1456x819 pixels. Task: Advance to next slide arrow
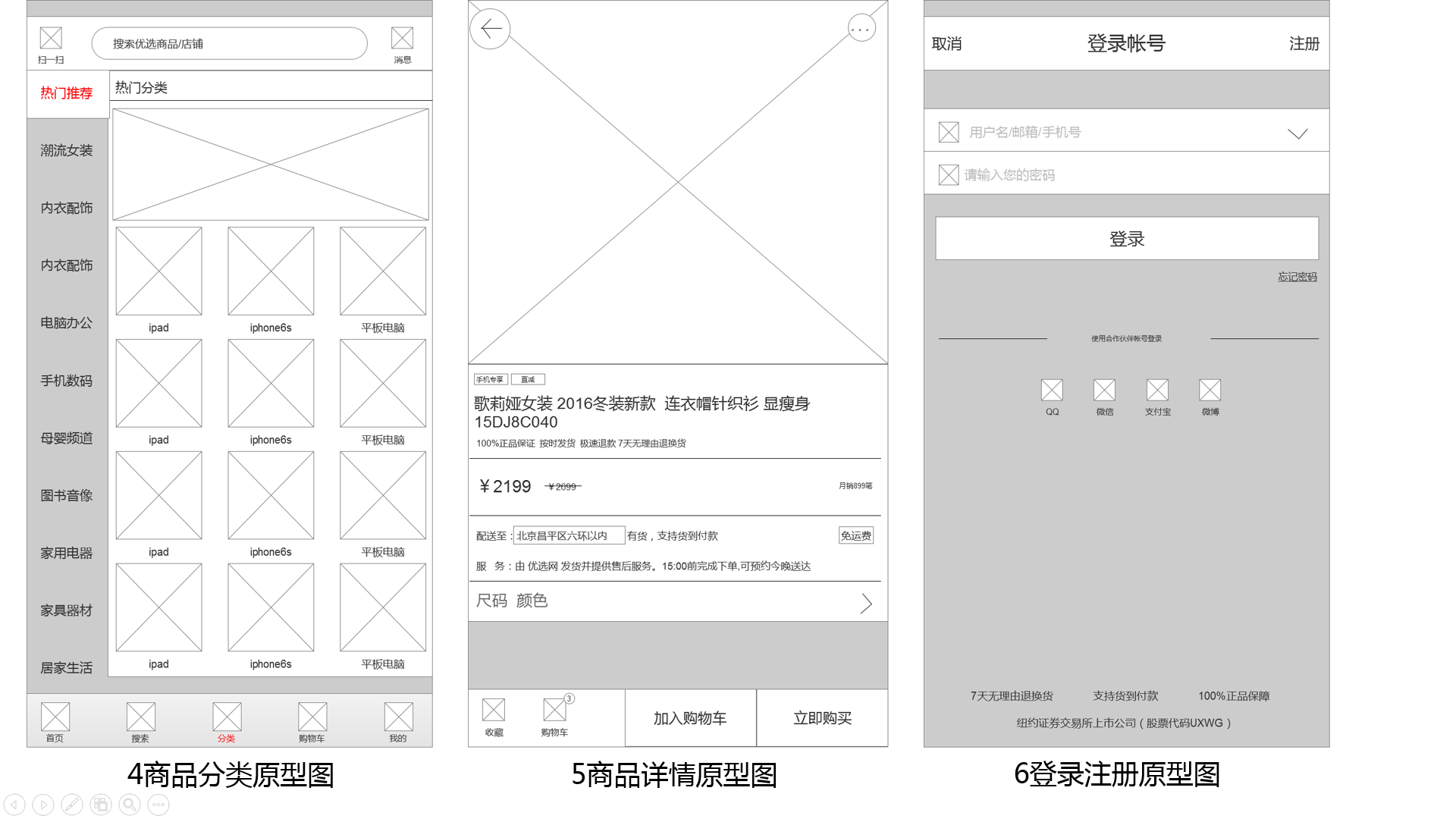(43, 805)
